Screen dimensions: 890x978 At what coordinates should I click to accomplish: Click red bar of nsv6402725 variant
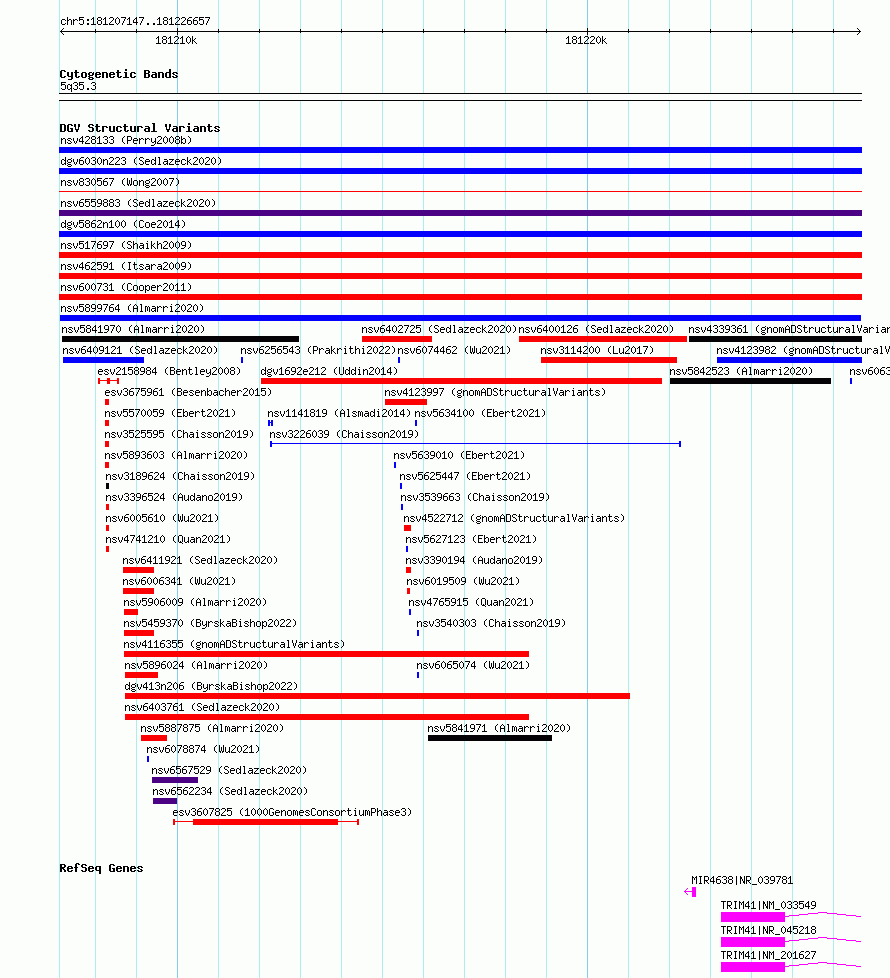397,339
